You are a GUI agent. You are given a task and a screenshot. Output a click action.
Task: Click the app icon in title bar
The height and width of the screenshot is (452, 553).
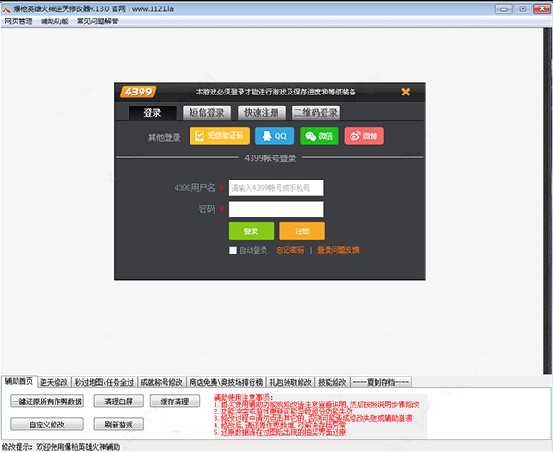tap(6, 9)
